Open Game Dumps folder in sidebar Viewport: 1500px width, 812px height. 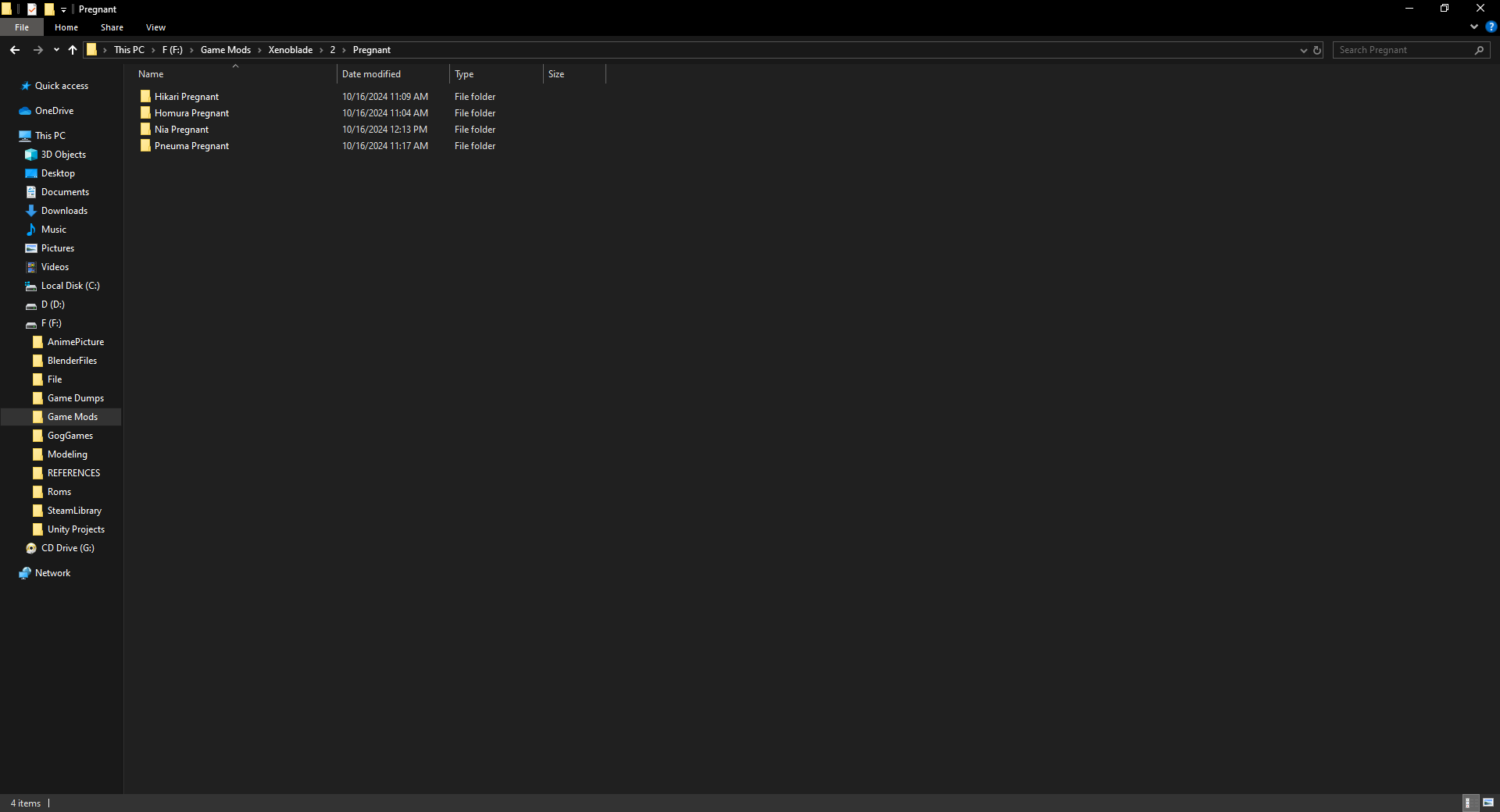75,398
